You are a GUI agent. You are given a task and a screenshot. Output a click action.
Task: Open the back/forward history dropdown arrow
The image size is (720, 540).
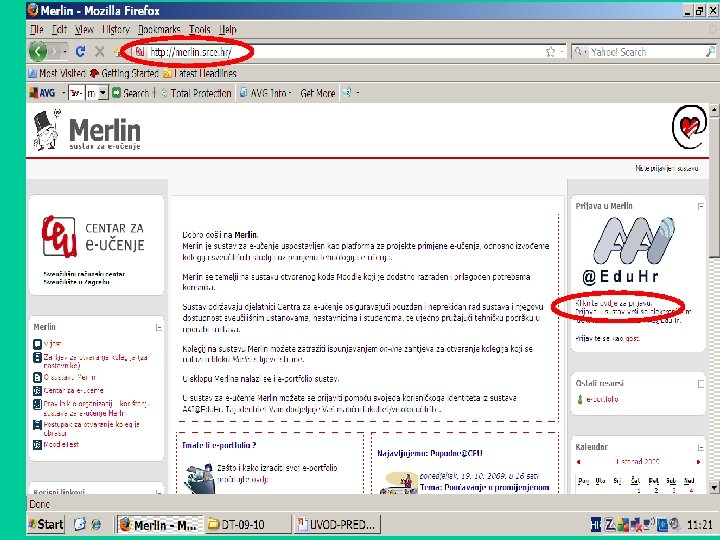(x=65, y=52)
